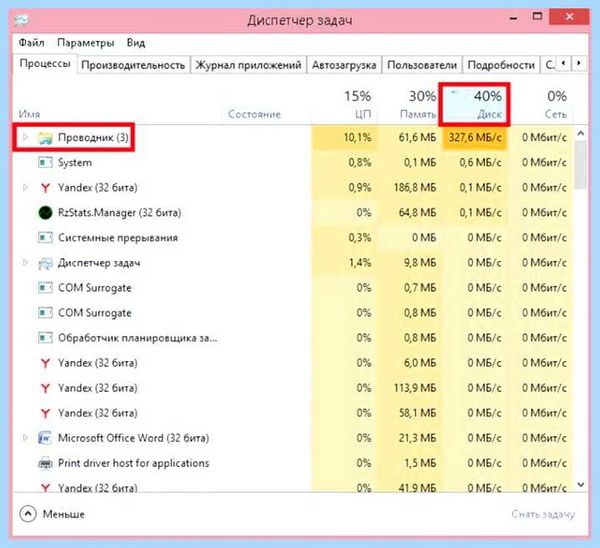Click the Проводник folder icon

(x=45, y=138)
